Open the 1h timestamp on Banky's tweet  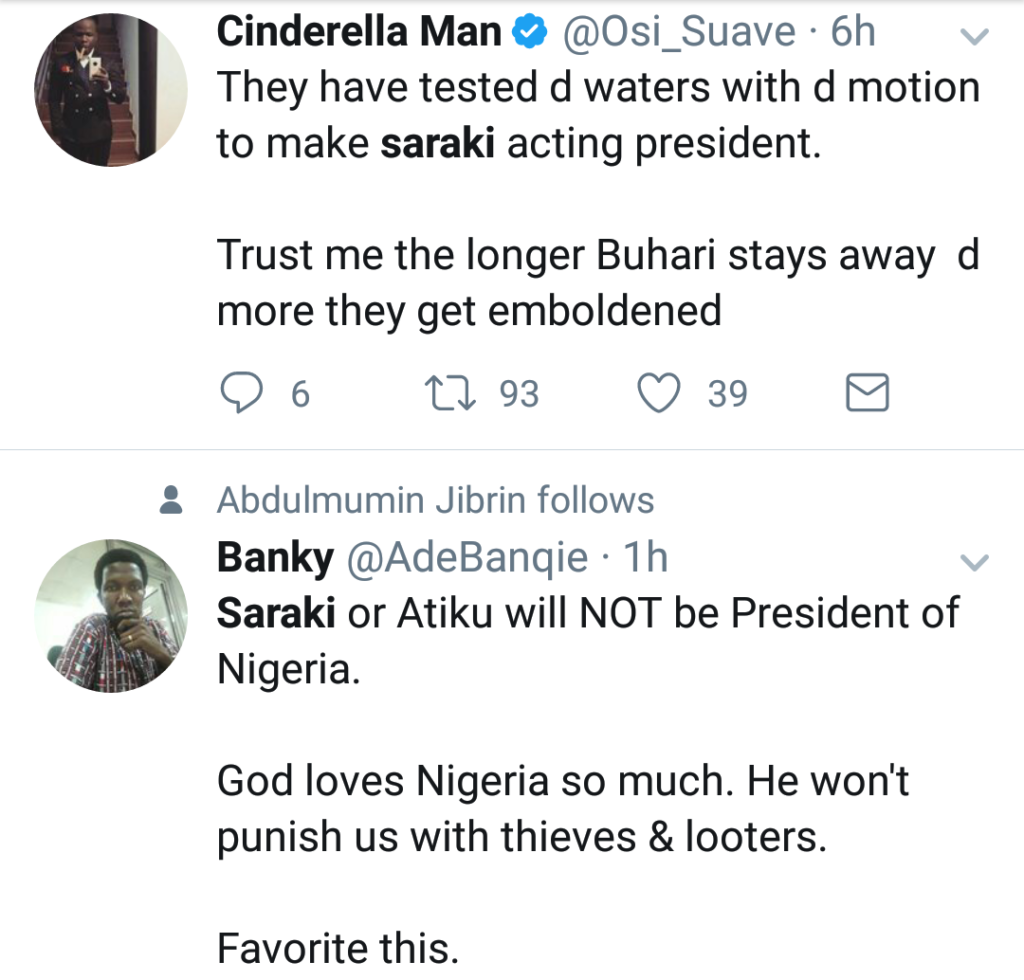645,558
